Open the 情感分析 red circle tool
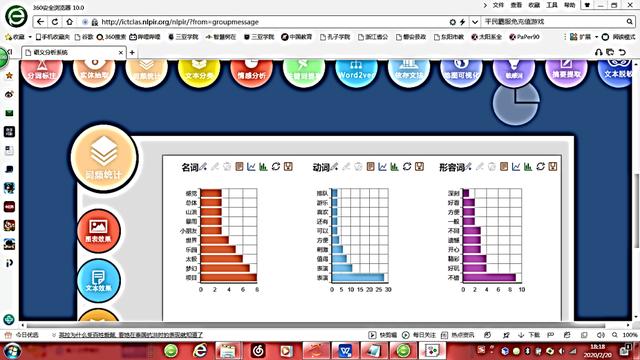Image resolution: width=640 pixels, height=360 pixels. (x=251, y=71)
